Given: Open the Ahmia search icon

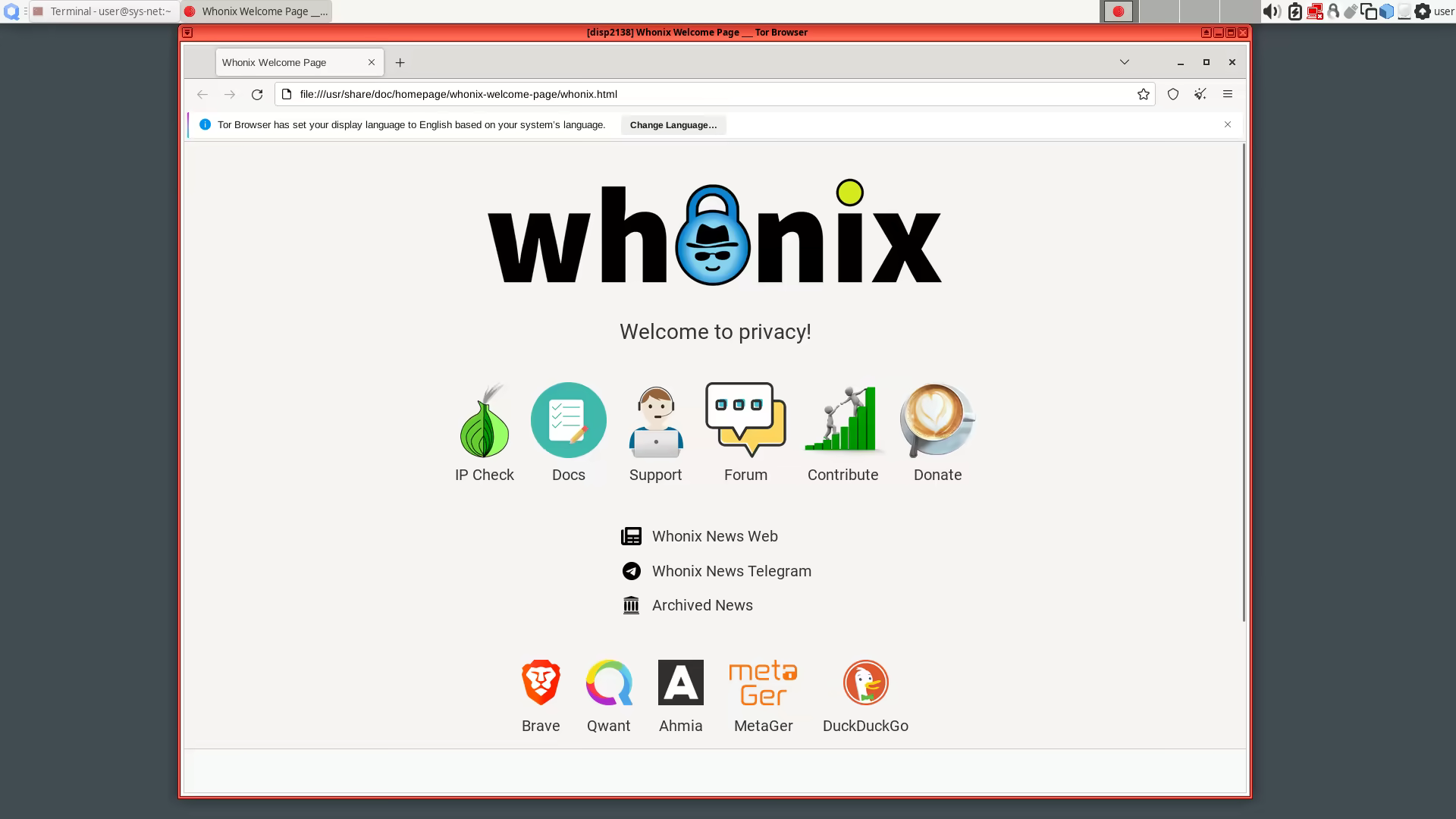Looking at the screenshot, I should point(681,682).
